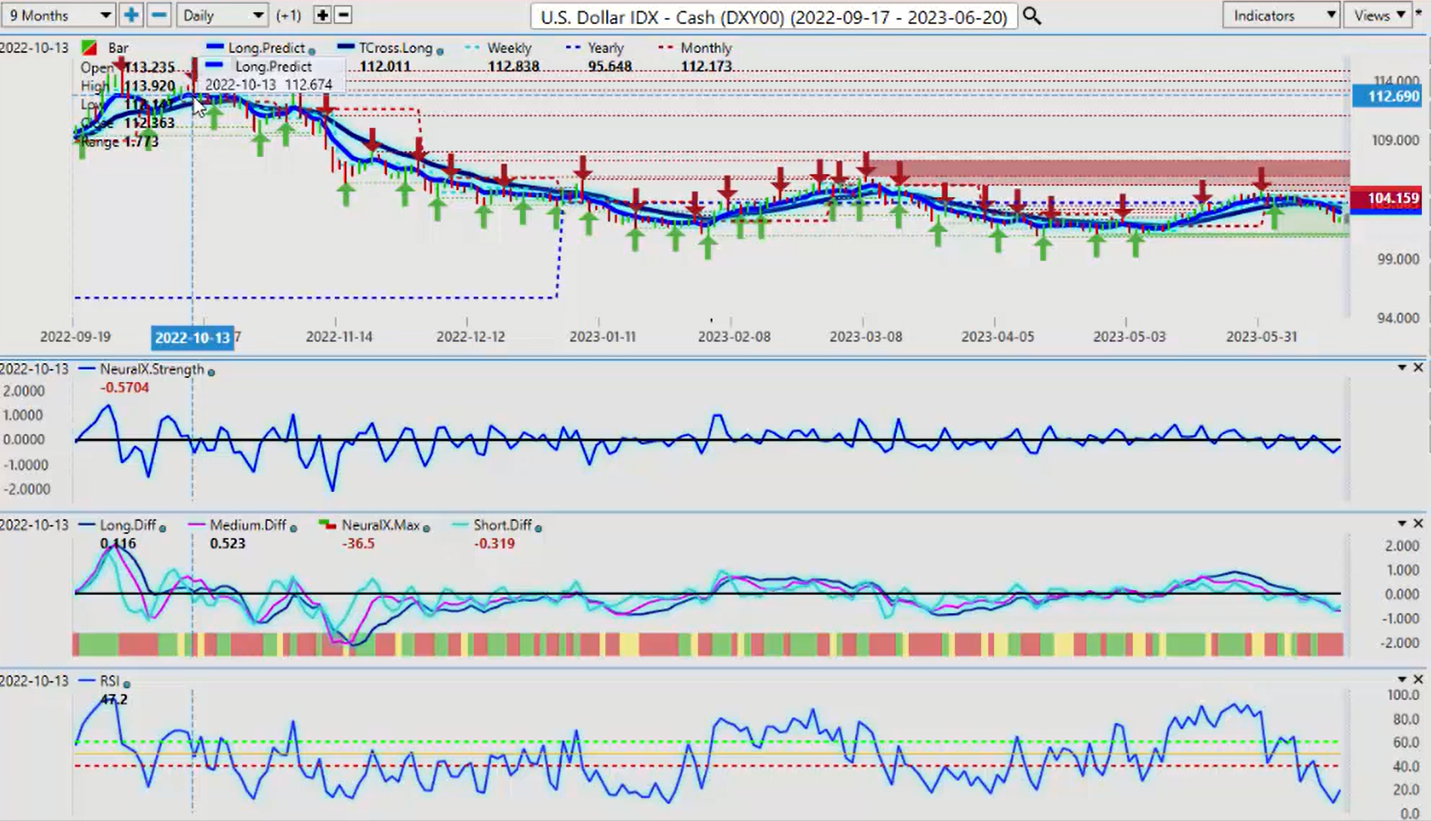Click the U.S. Dollar IDX symbol field

(x=774, y=16)
